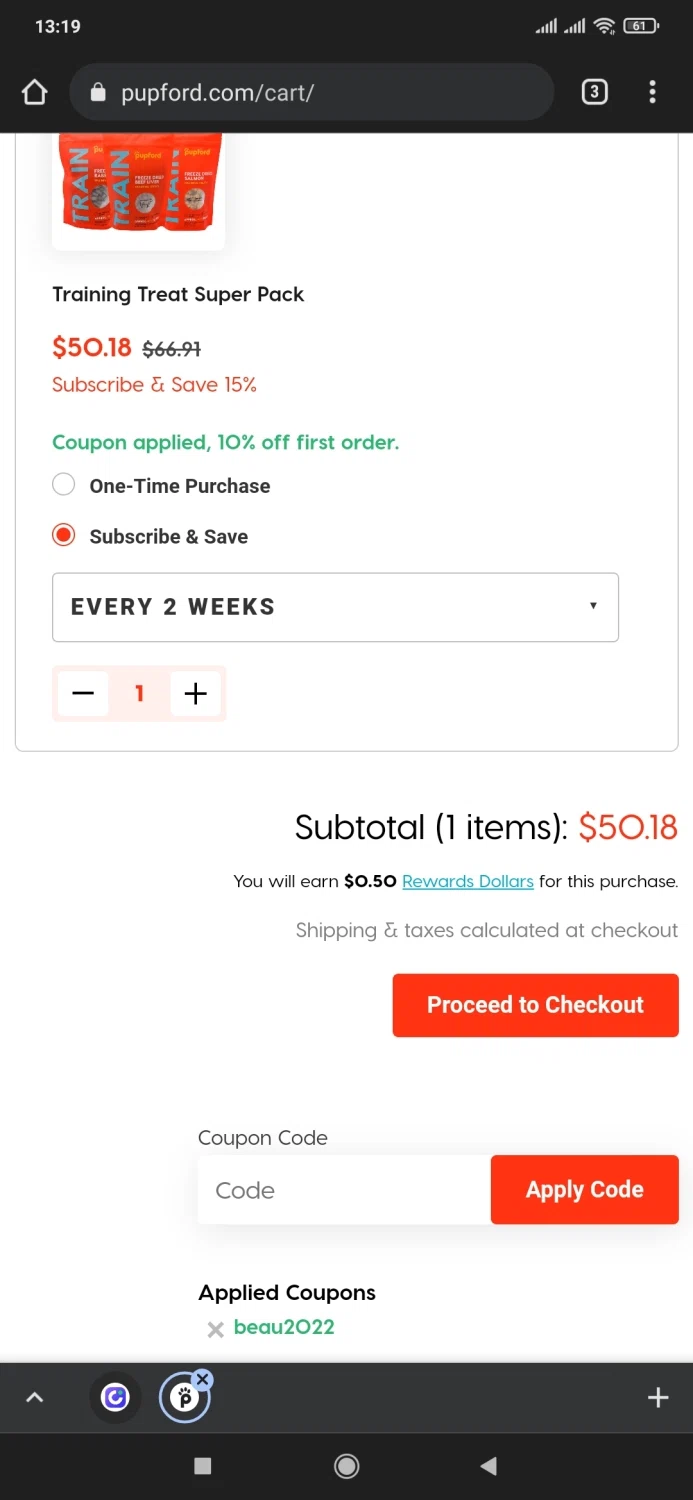Tap the Training Treat Super Pack image
The image size is (693, 1500).
(x=138, y=187)
